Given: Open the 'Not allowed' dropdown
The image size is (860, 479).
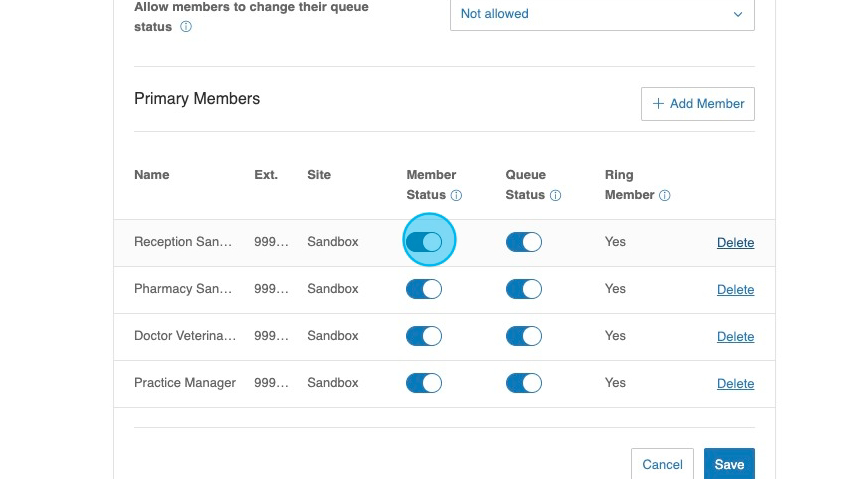Looking at the screenshot, I should (x=601, y=14).
